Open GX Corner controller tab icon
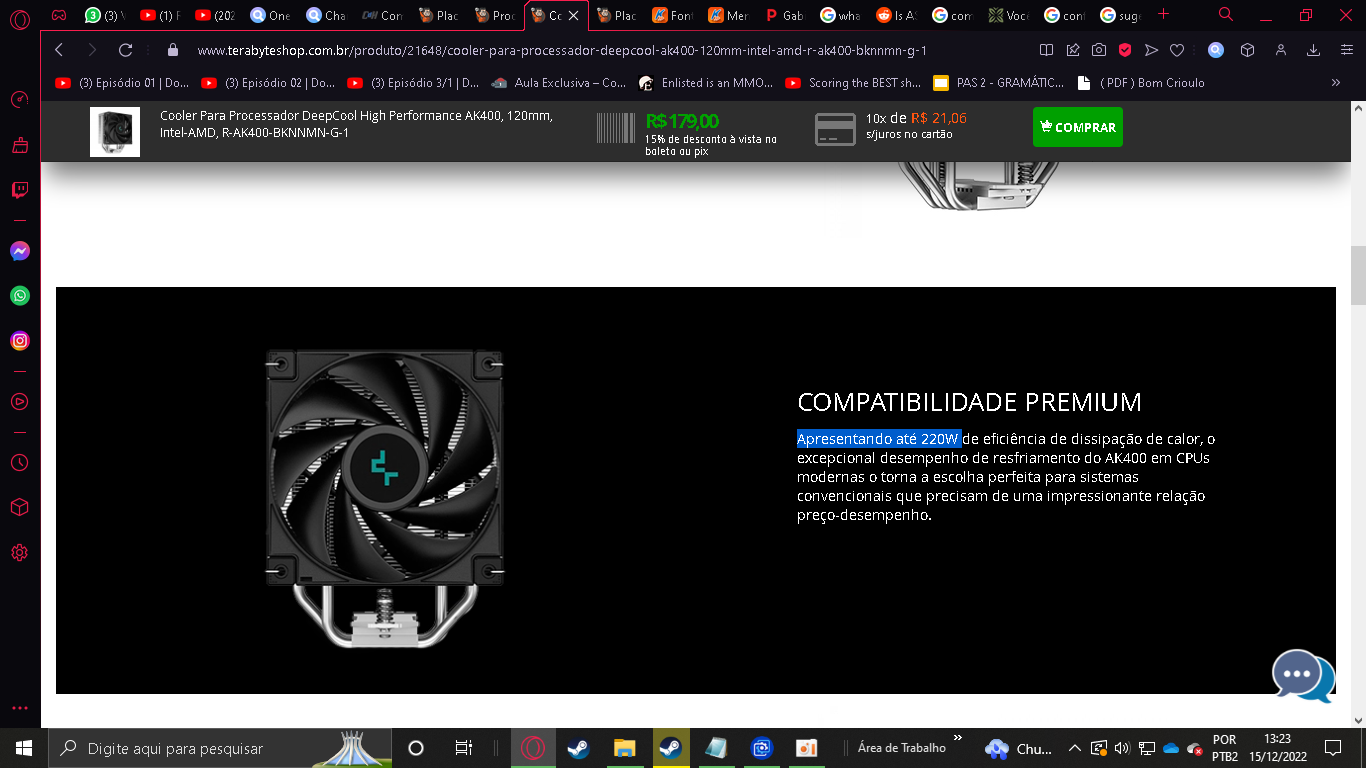The image size is (1366, 768). 60,15
